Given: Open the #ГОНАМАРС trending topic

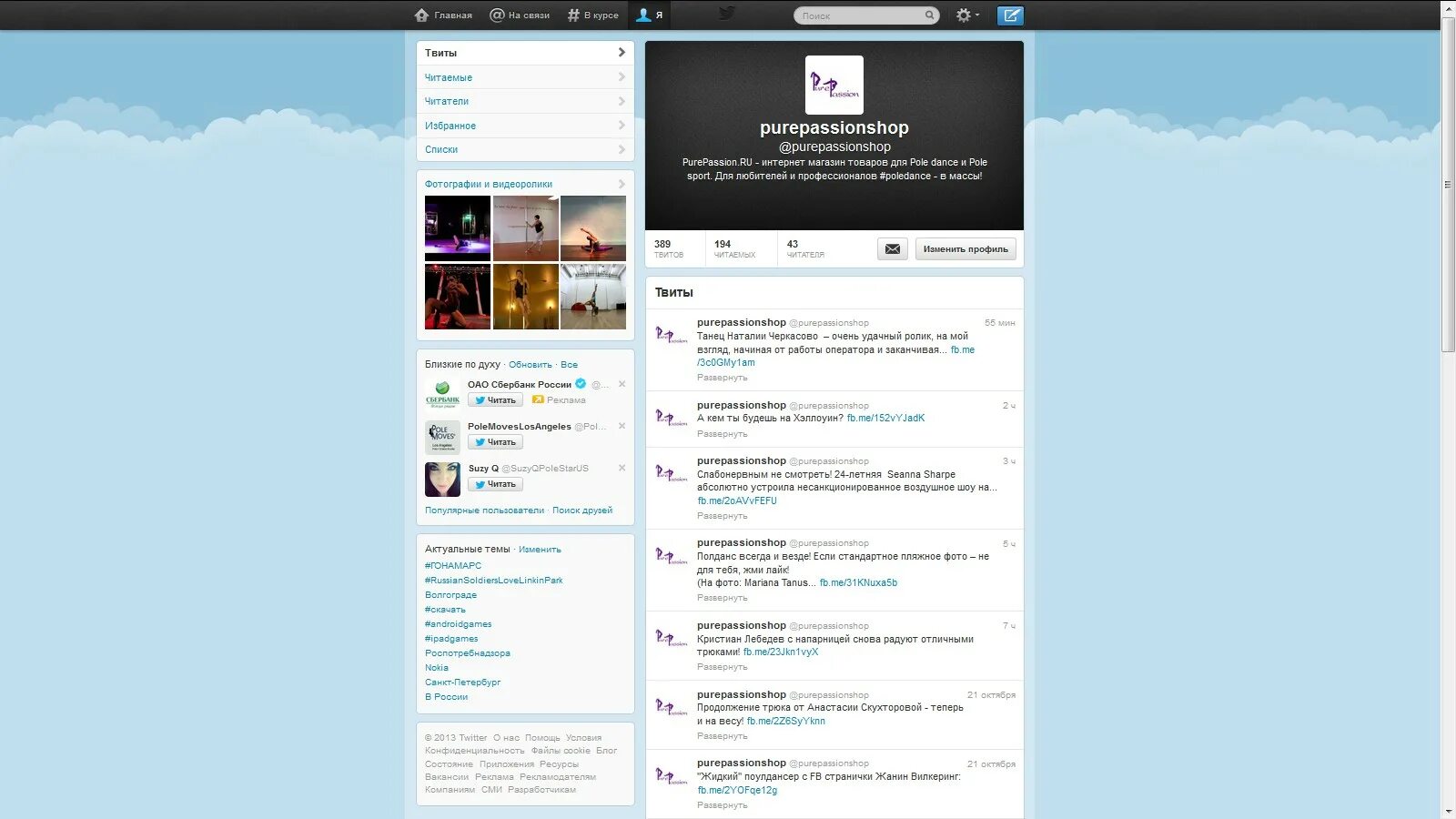Looking at the screenshot, I should coord(453,566).
